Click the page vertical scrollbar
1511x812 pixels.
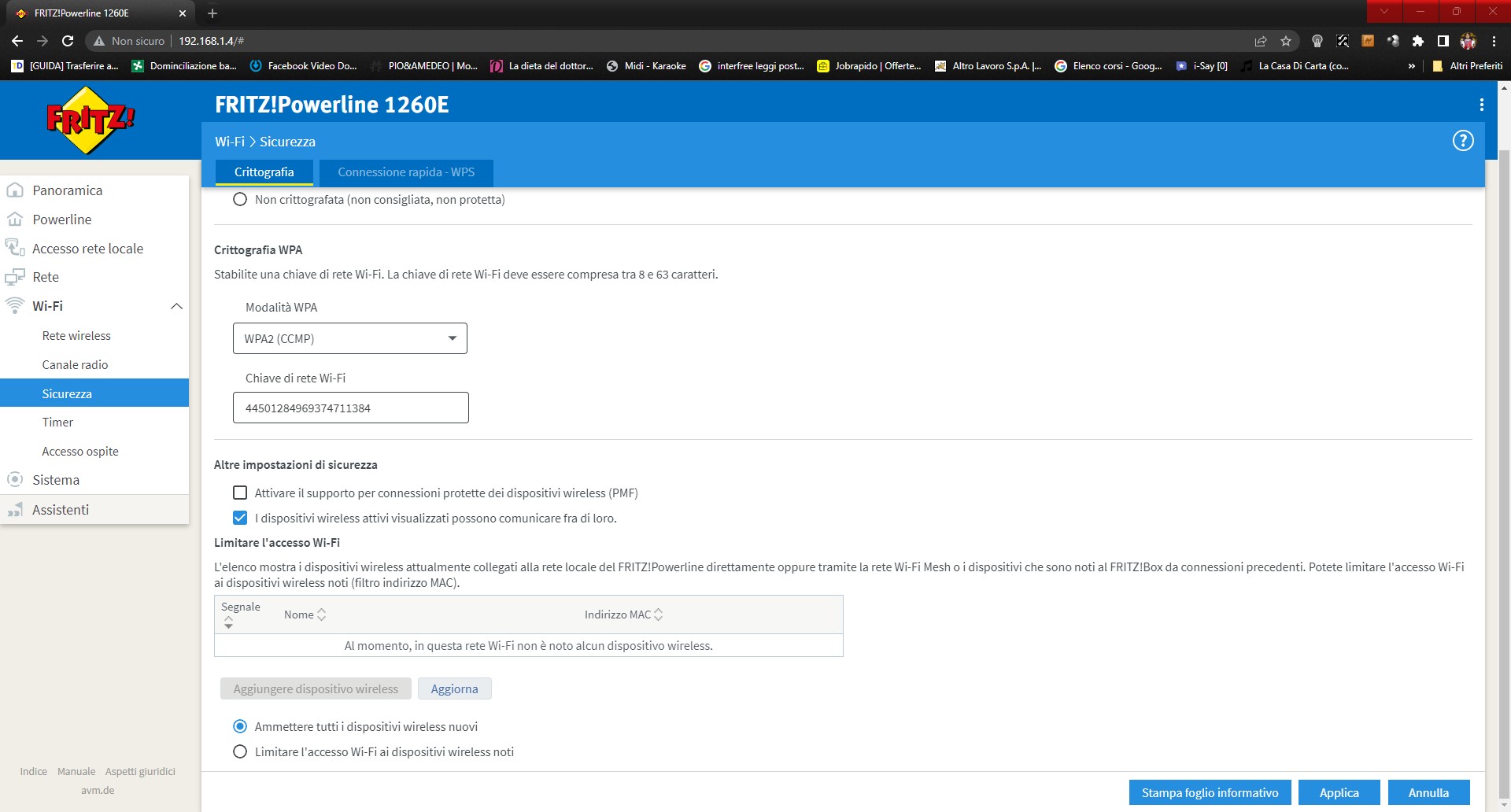click(x=1504, y=472)
